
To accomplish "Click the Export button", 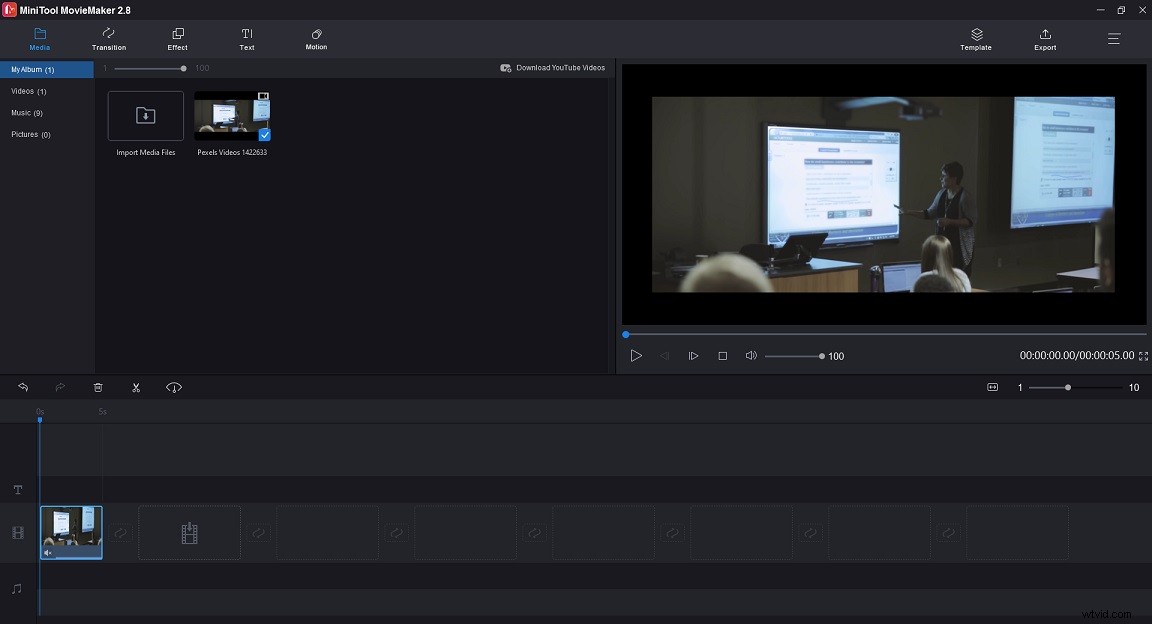I will click(1044, 40).
